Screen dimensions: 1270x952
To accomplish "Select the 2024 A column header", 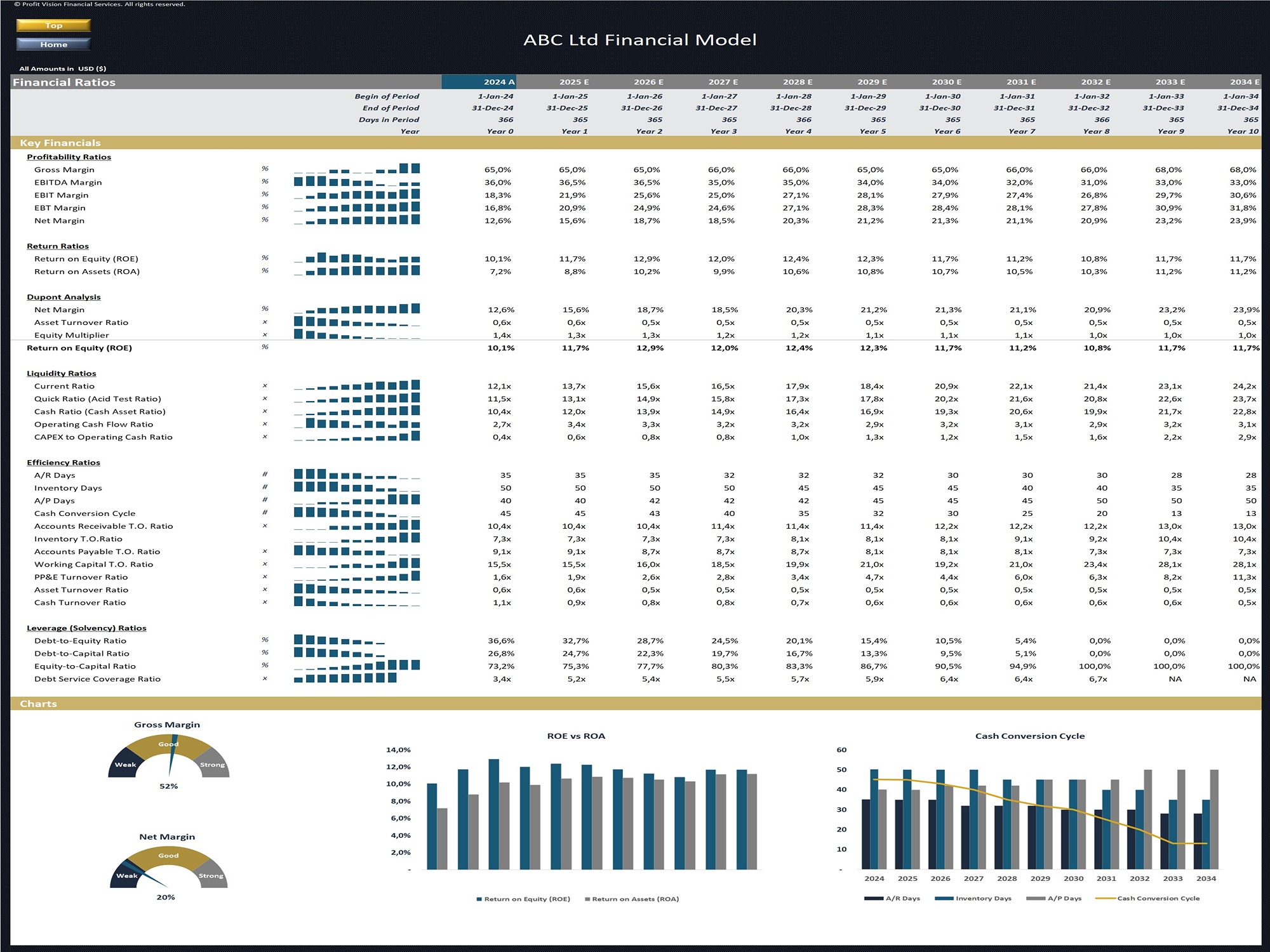I will 479,82.
